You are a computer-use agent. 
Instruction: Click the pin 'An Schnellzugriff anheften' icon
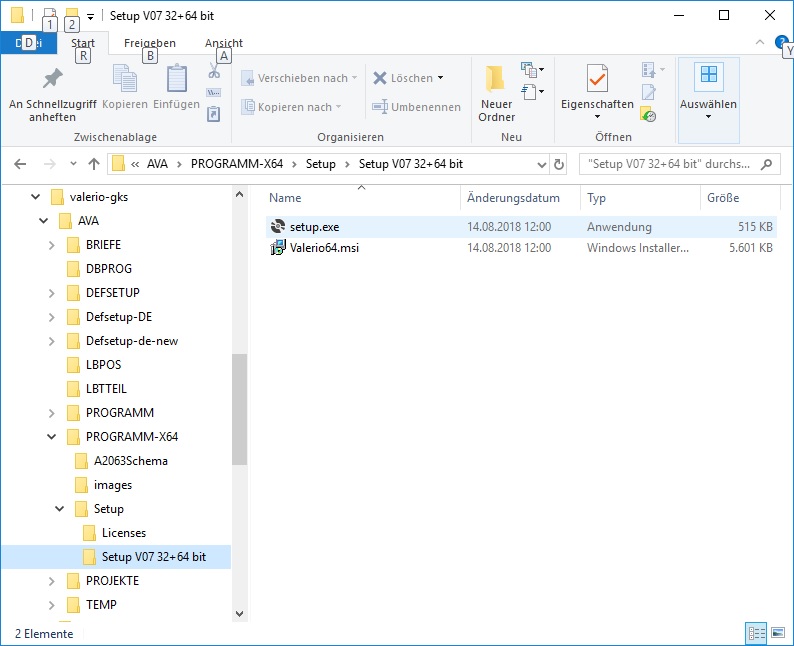[x=52, y=80]
